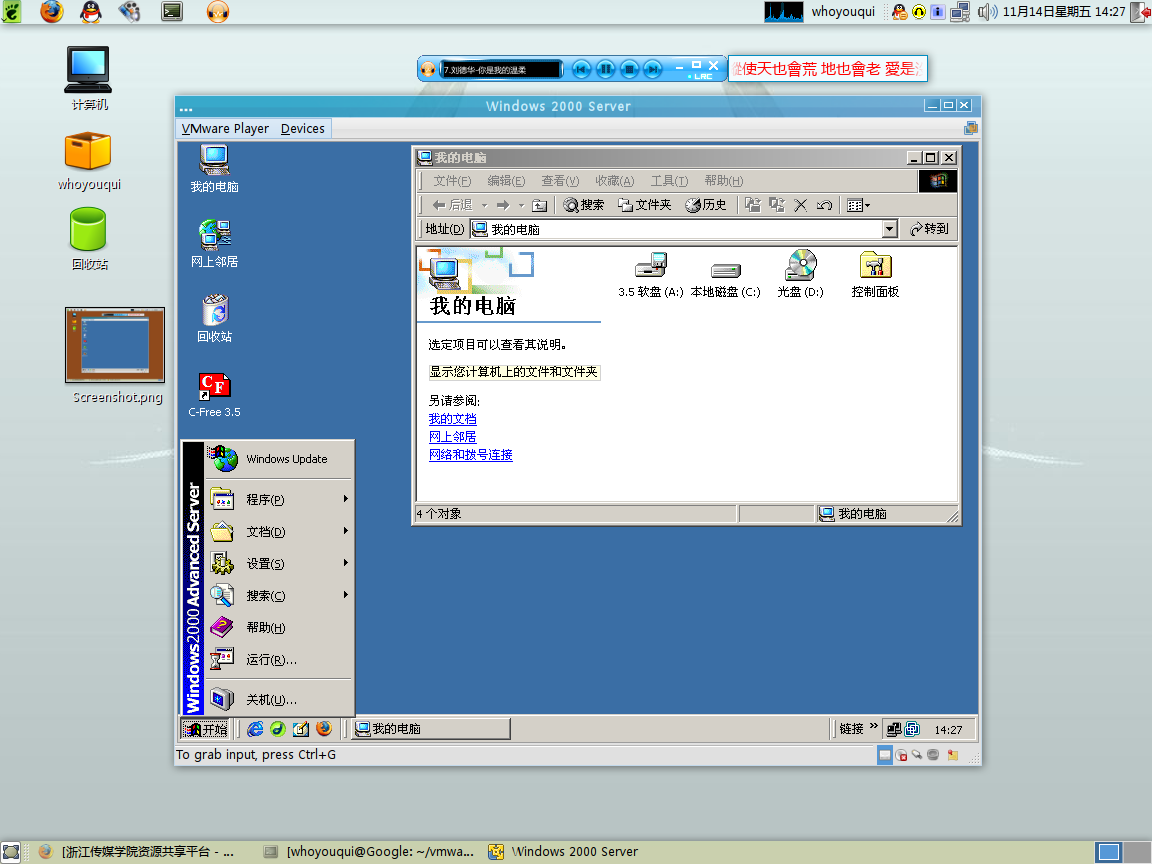The height and width of the screenshot is (864, 1152).
Task: Open the forward button history dropdown arrow
Action: (x=522, y=206)
